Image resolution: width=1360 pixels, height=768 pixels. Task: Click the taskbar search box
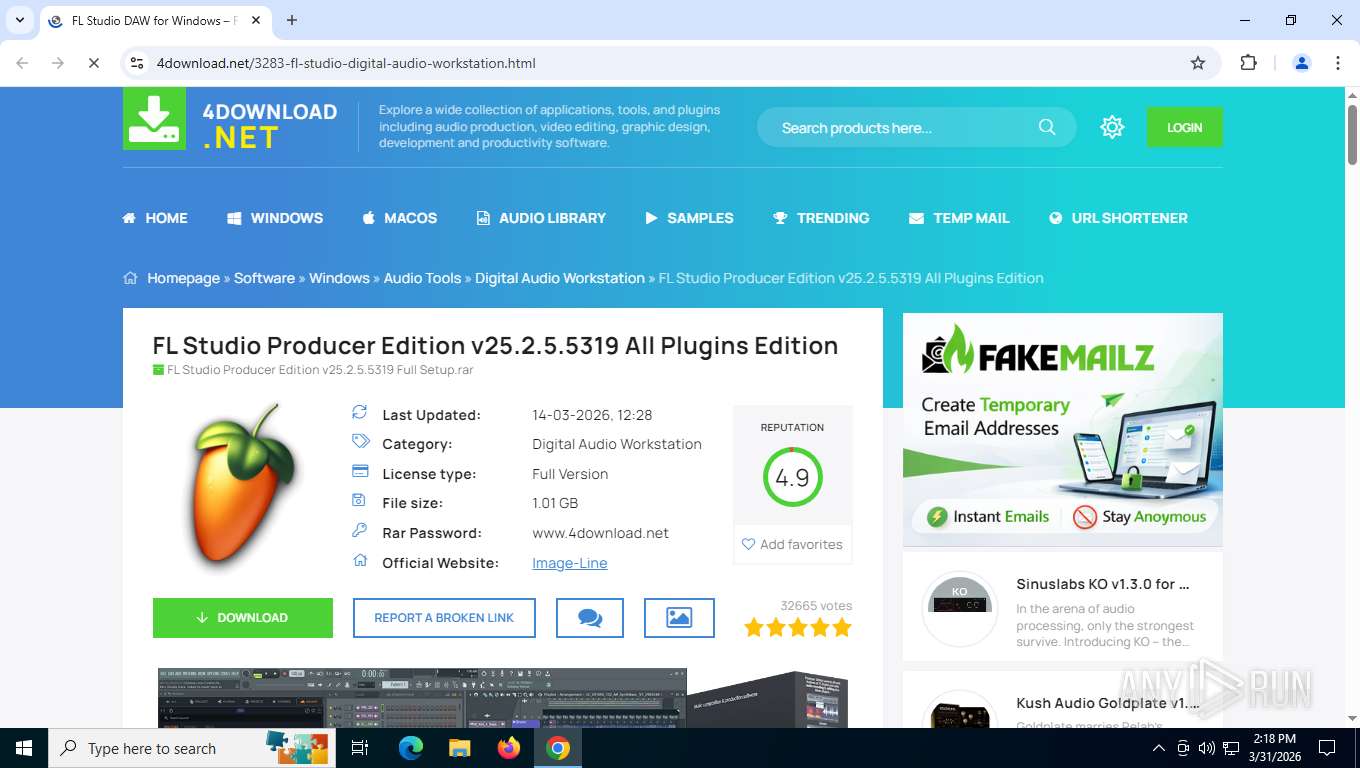tap(191, 748)
